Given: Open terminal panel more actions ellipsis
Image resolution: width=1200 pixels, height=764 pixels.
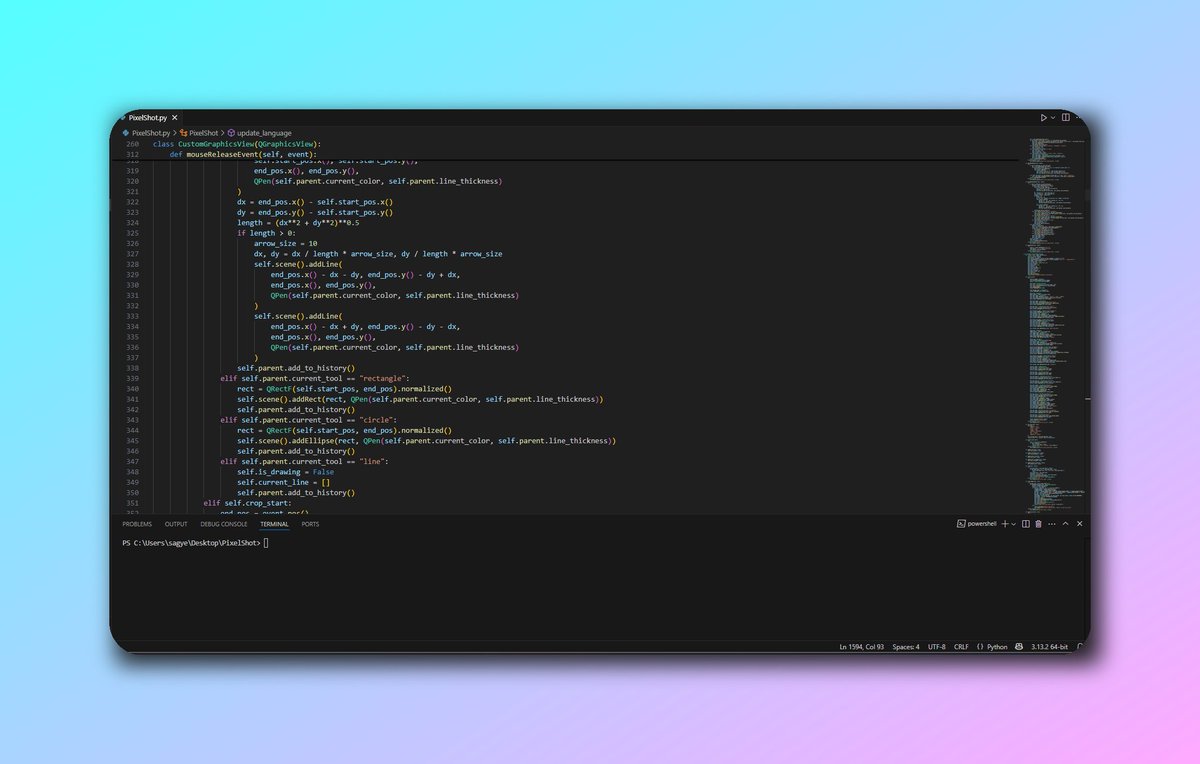Looking at the screenshot, I should point(1051,524).
